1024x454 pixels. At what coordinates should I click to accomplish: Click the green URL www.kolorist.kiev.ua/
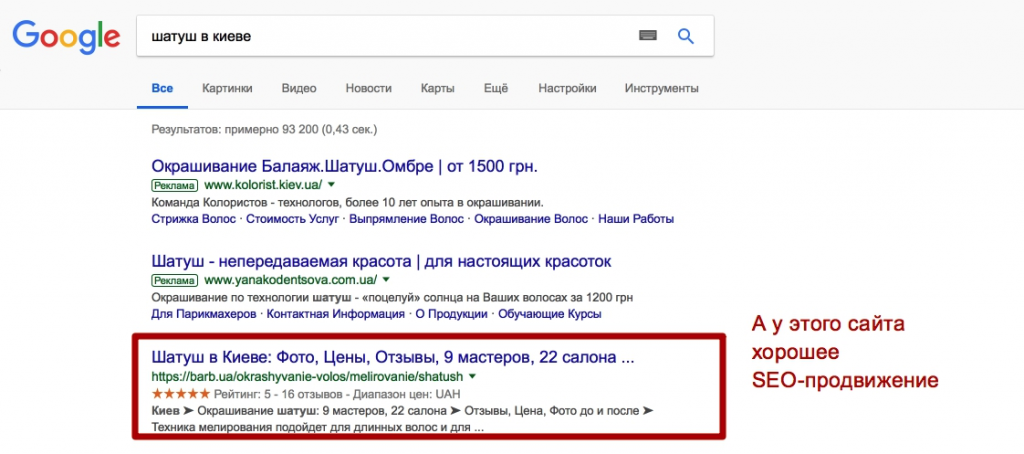tap(263, 185)
